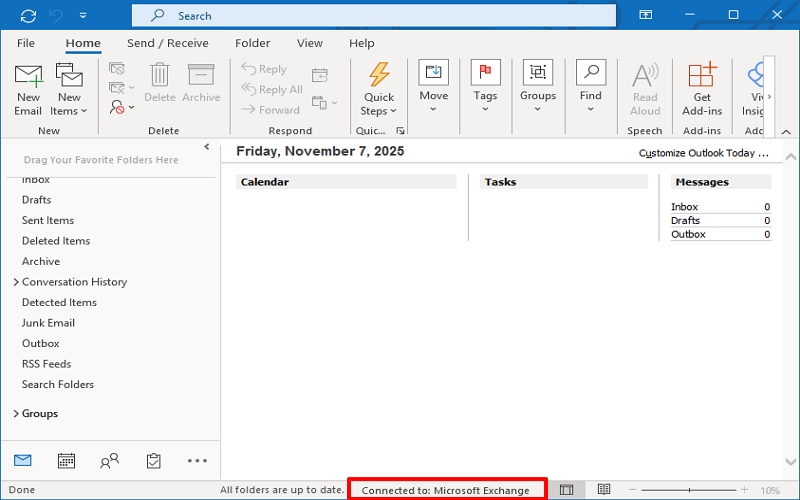This screenshot has width=800, height=500.
Task: Click the Normal view icon in status bar
Action: (x=566, y=490)
